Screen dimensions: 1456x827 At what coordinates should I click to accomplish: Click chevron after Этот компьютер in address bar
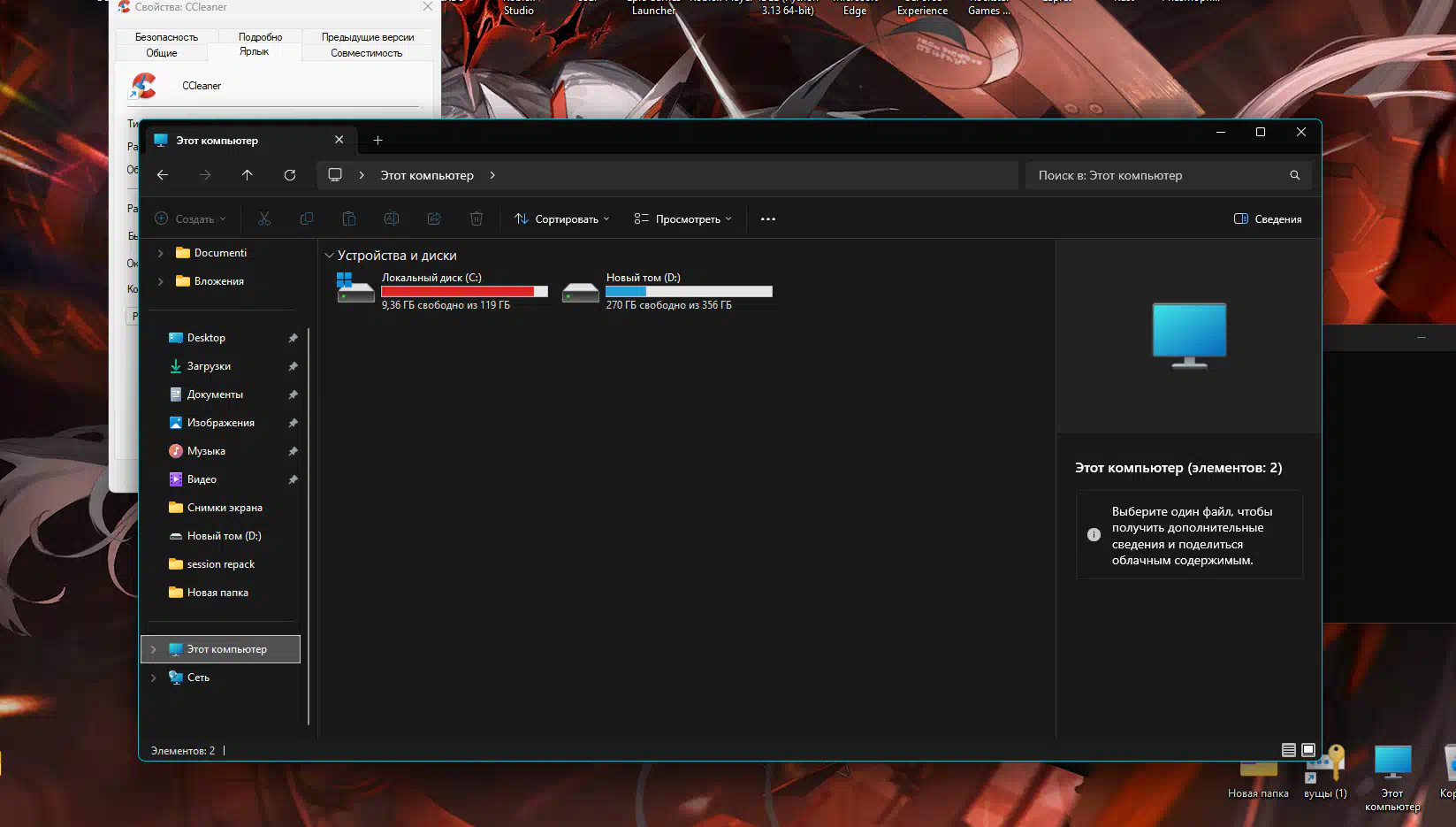[x=492, y=175]
